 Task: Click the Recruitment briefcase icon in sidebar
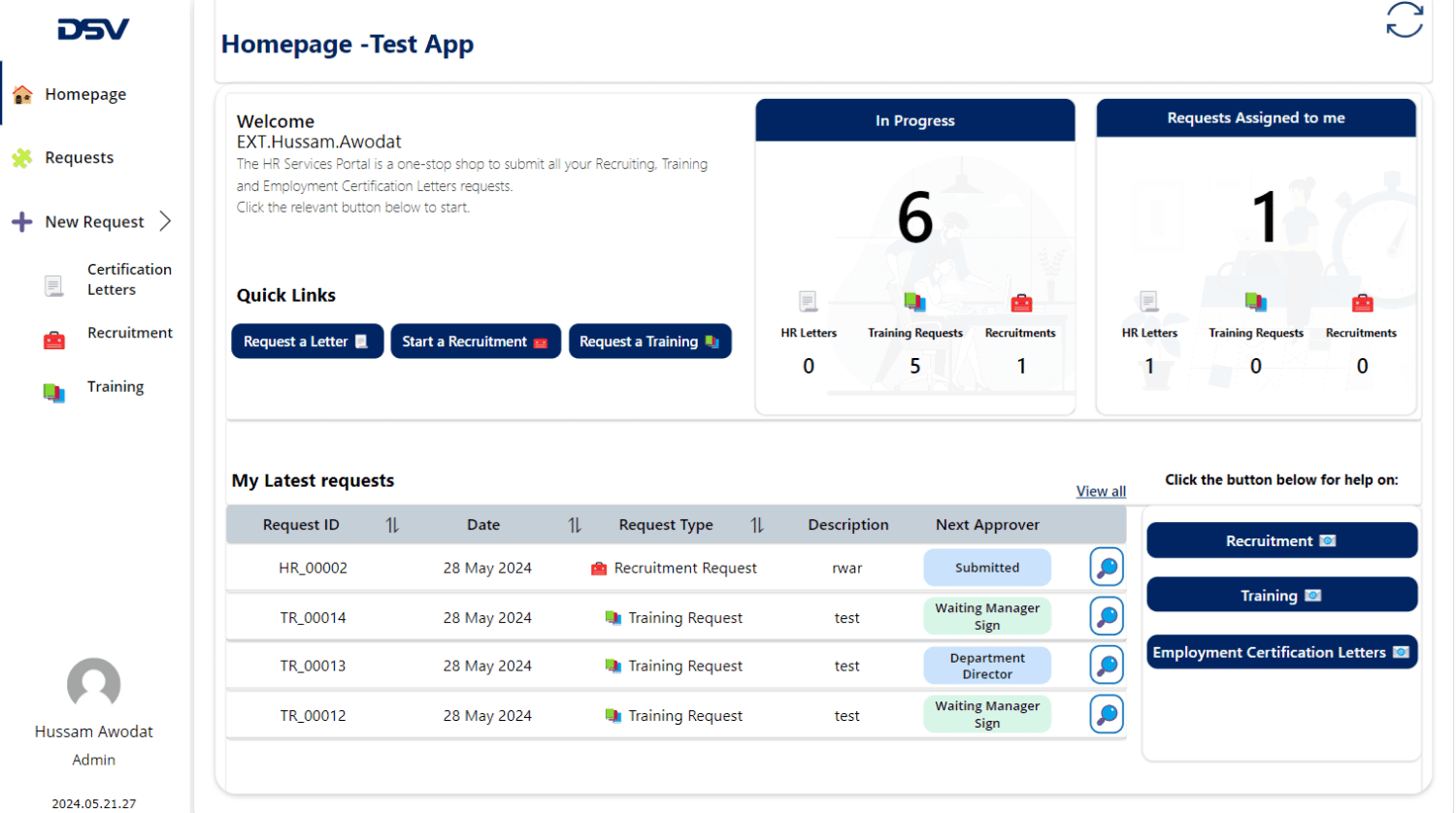pos(54,340)
